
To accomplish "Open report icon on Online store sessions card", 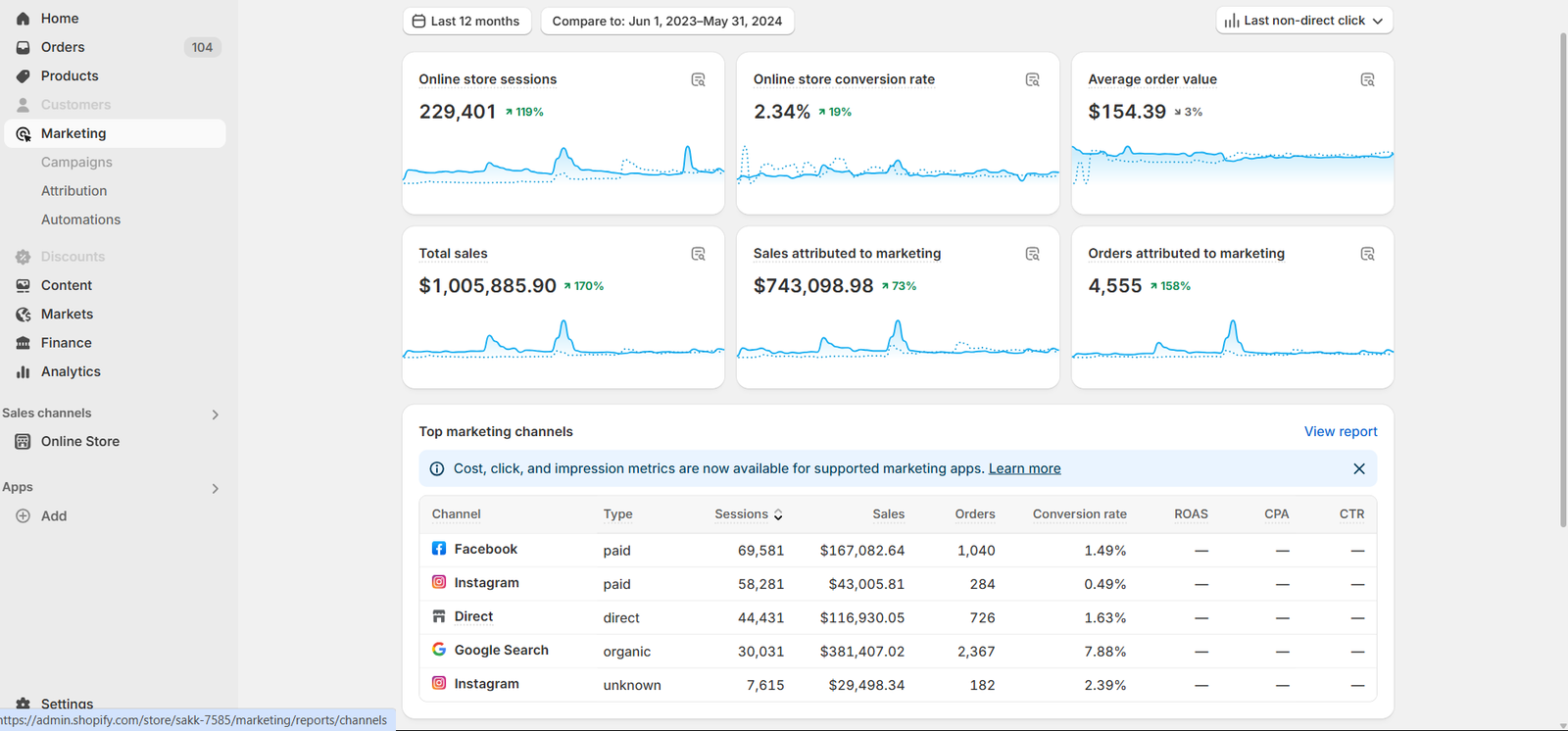I will [x=698, y=79].
